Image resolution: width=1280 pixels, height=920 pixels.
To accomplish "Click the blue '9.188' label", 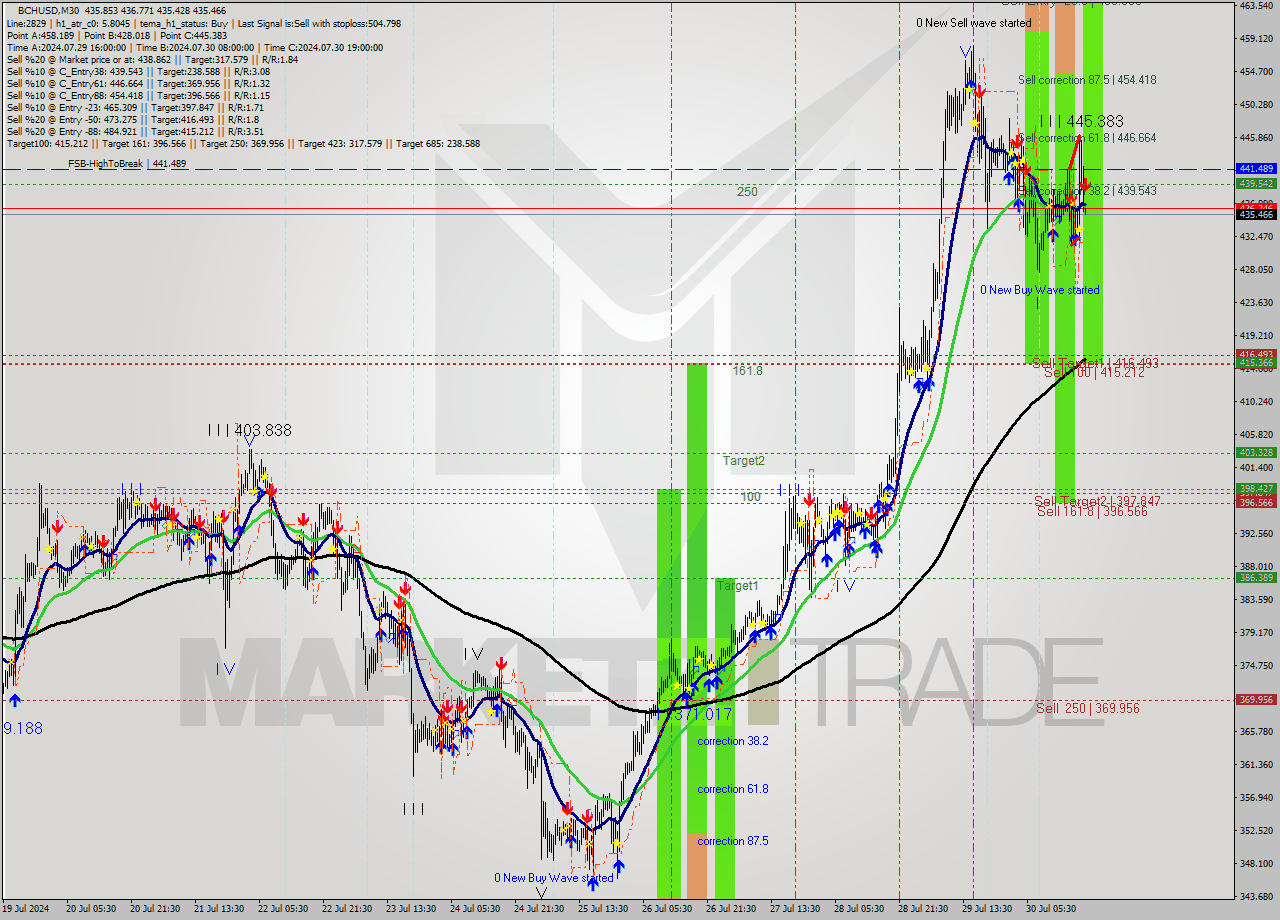I will point(22,728).
